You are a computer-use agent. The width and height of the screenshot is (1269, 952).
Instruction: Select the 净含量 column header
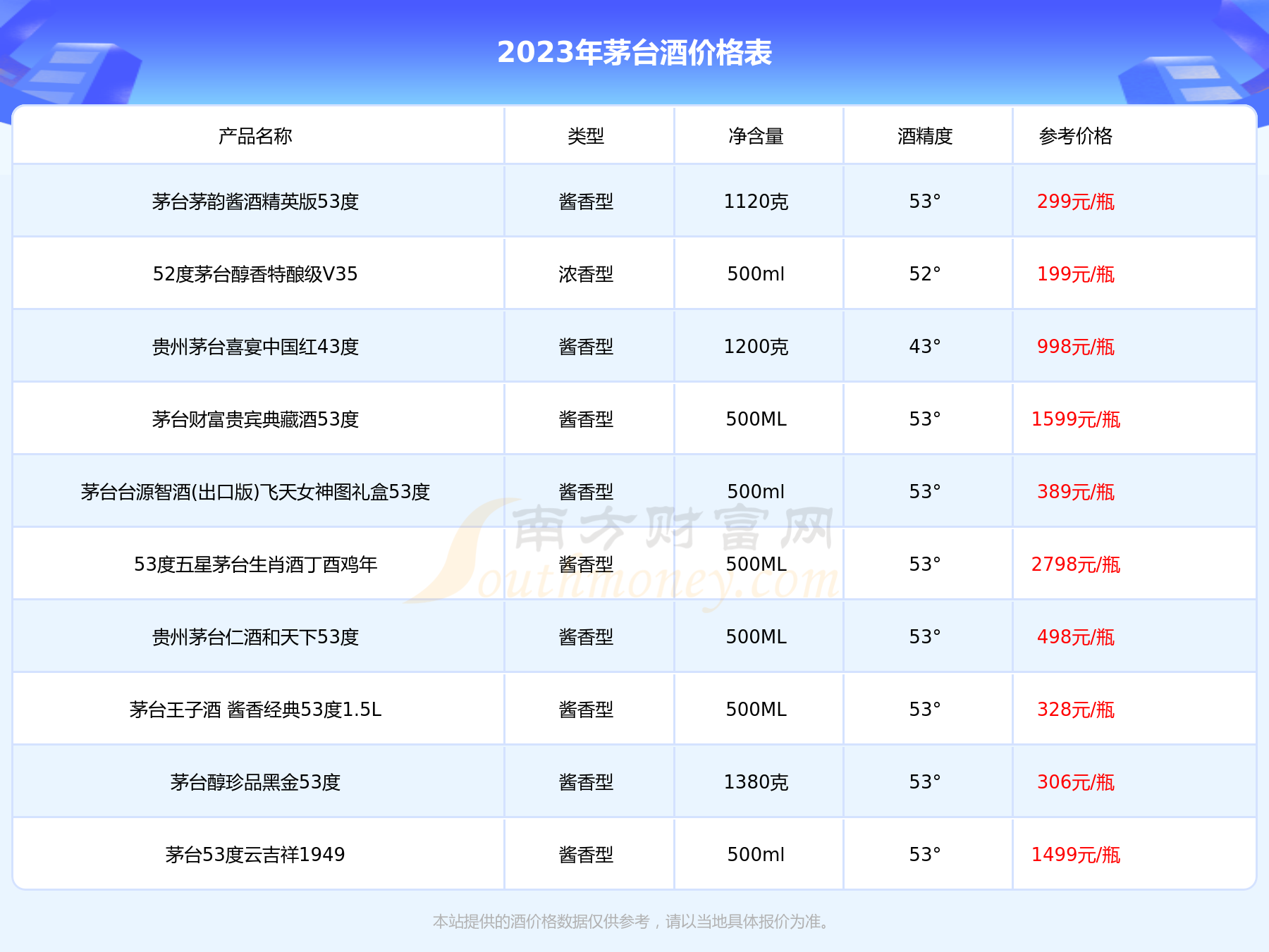(x=756, y=136)
